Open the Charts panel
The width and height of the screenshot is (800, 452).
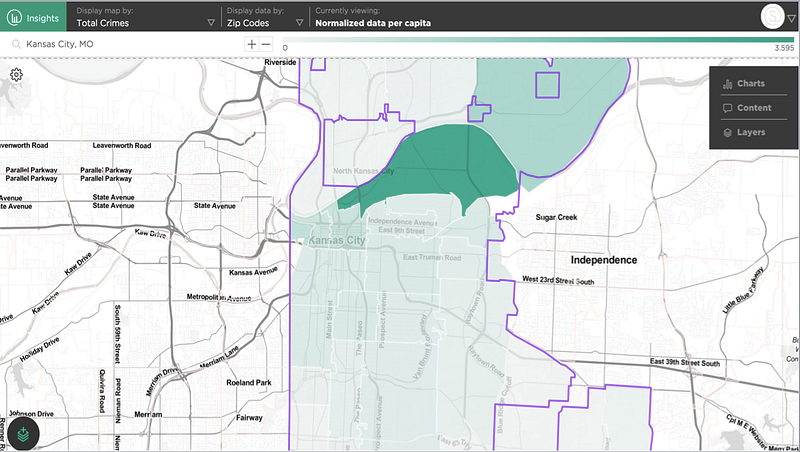click(754, 84)
